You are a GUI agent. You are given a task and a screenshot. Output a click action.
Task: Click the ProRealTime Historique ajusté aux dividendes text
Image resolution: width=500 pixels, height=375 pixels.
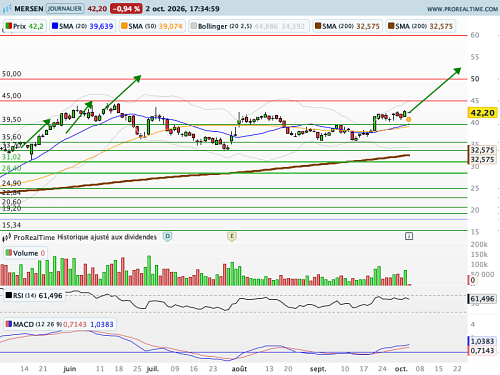(x=85, y=237)
